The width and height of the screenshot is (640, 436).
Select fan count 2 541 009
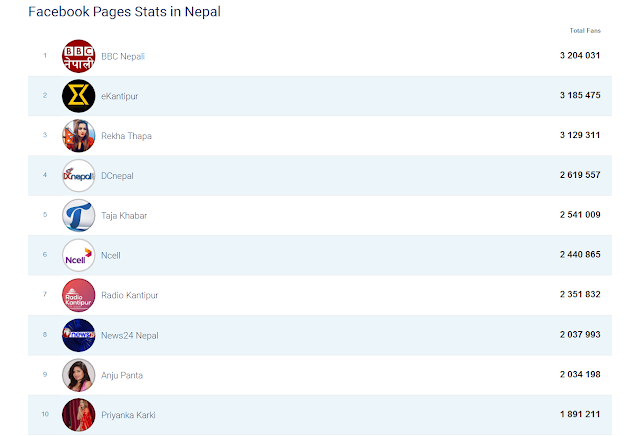580,215
